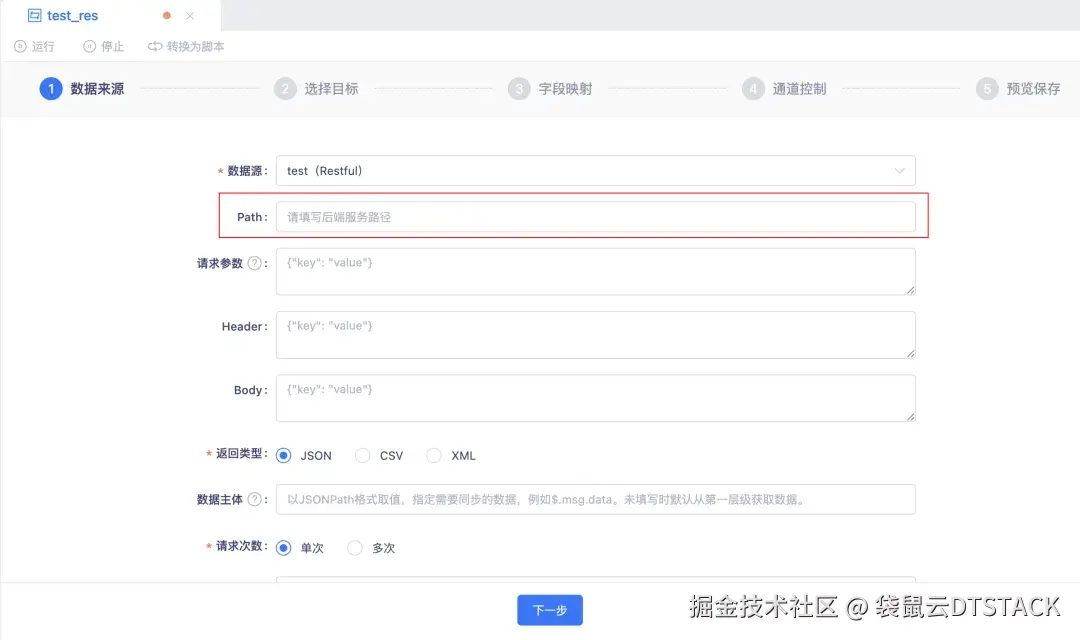Image resolution: width=1080 pixels, height=640 pixels.
Task: Select CSV as the return type
Action: click(x=362, y=455)
